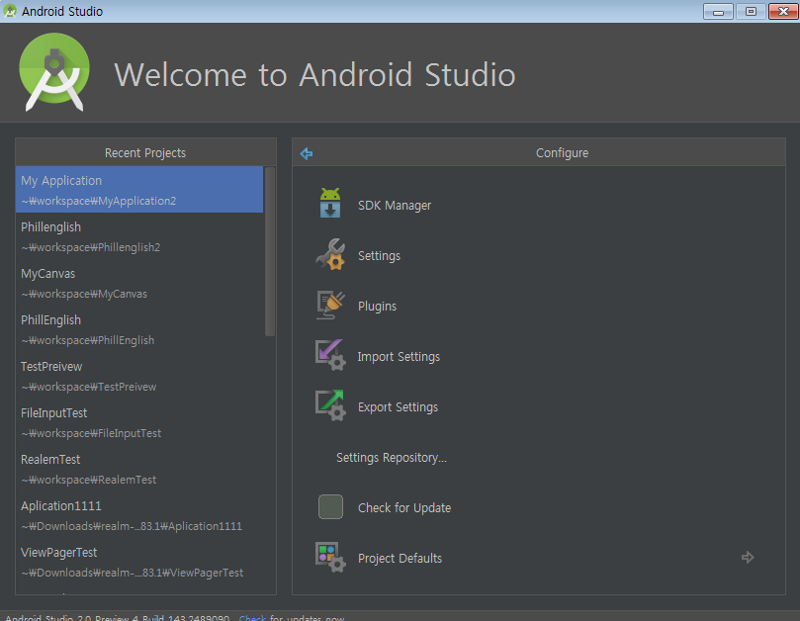Click the Android Studio logo in the header
Screen dimensions: 800x621
click(x=55, y=72)
